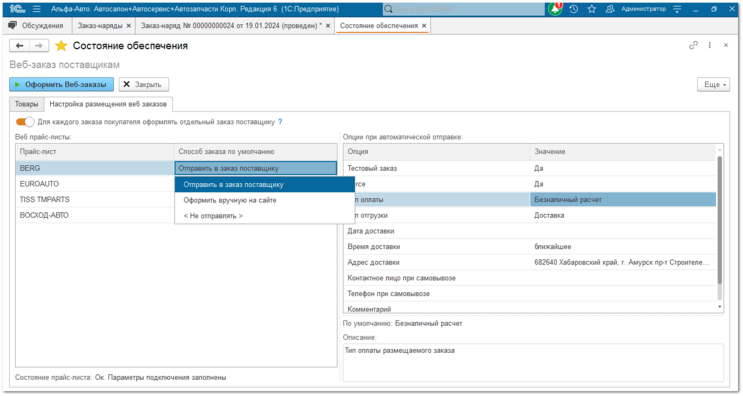Open the Еще dropdown menu
Image resolution: width=743 pixels, height=396 pixels.
(x=714, y=84)
